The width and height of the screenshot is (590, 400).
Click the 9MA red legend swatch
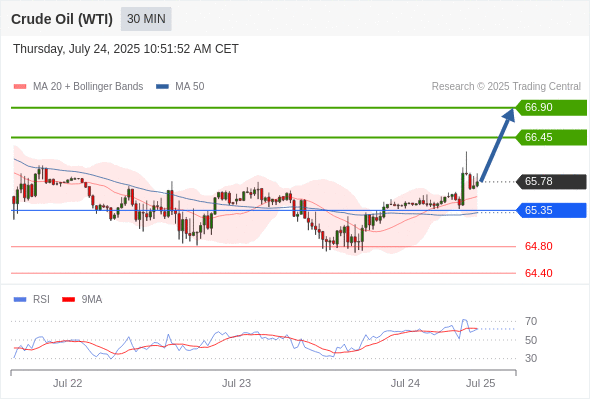(x=68, y=300)
